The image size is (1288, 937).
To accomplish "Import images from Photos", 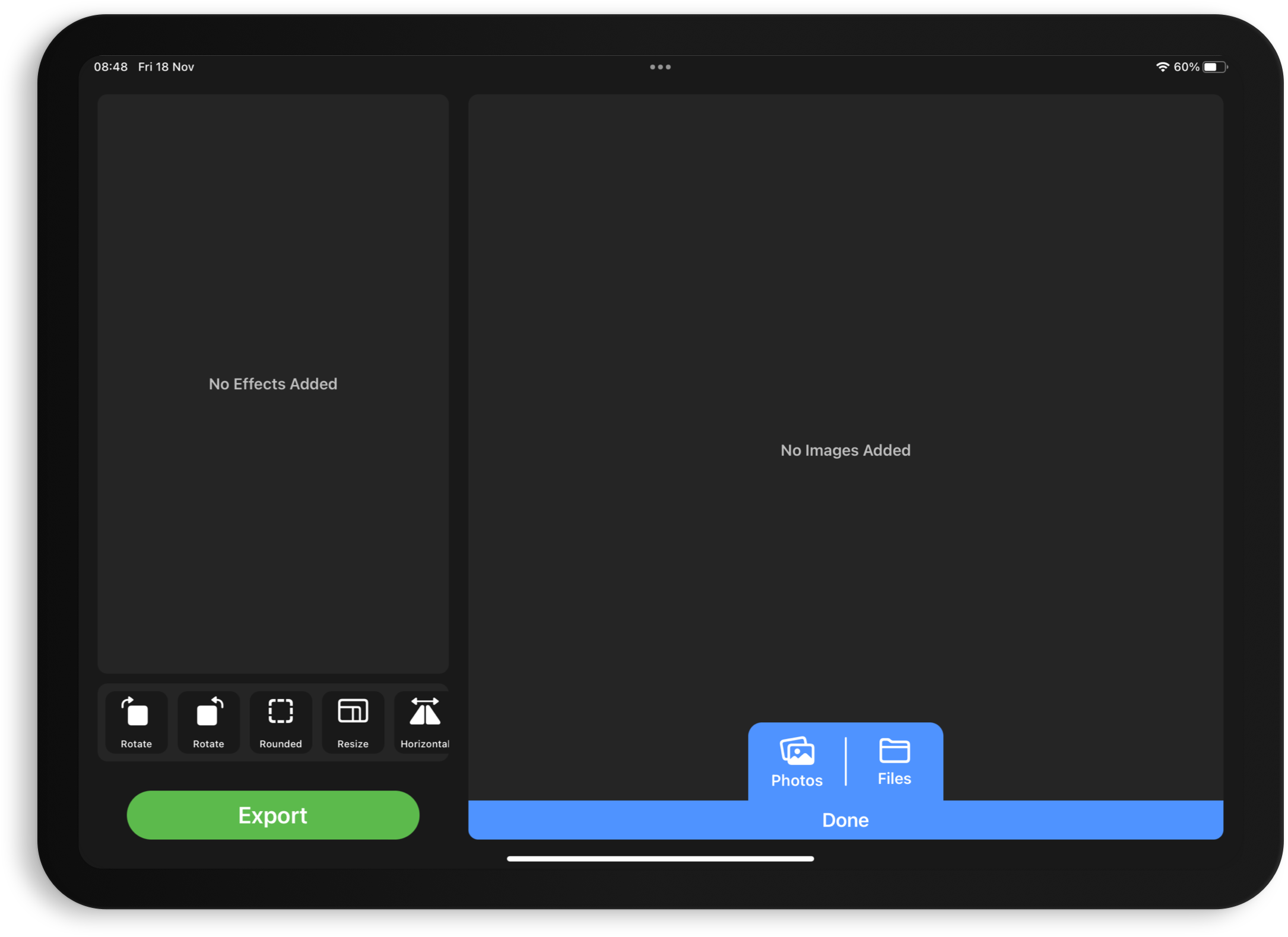I will coord(797,762).
